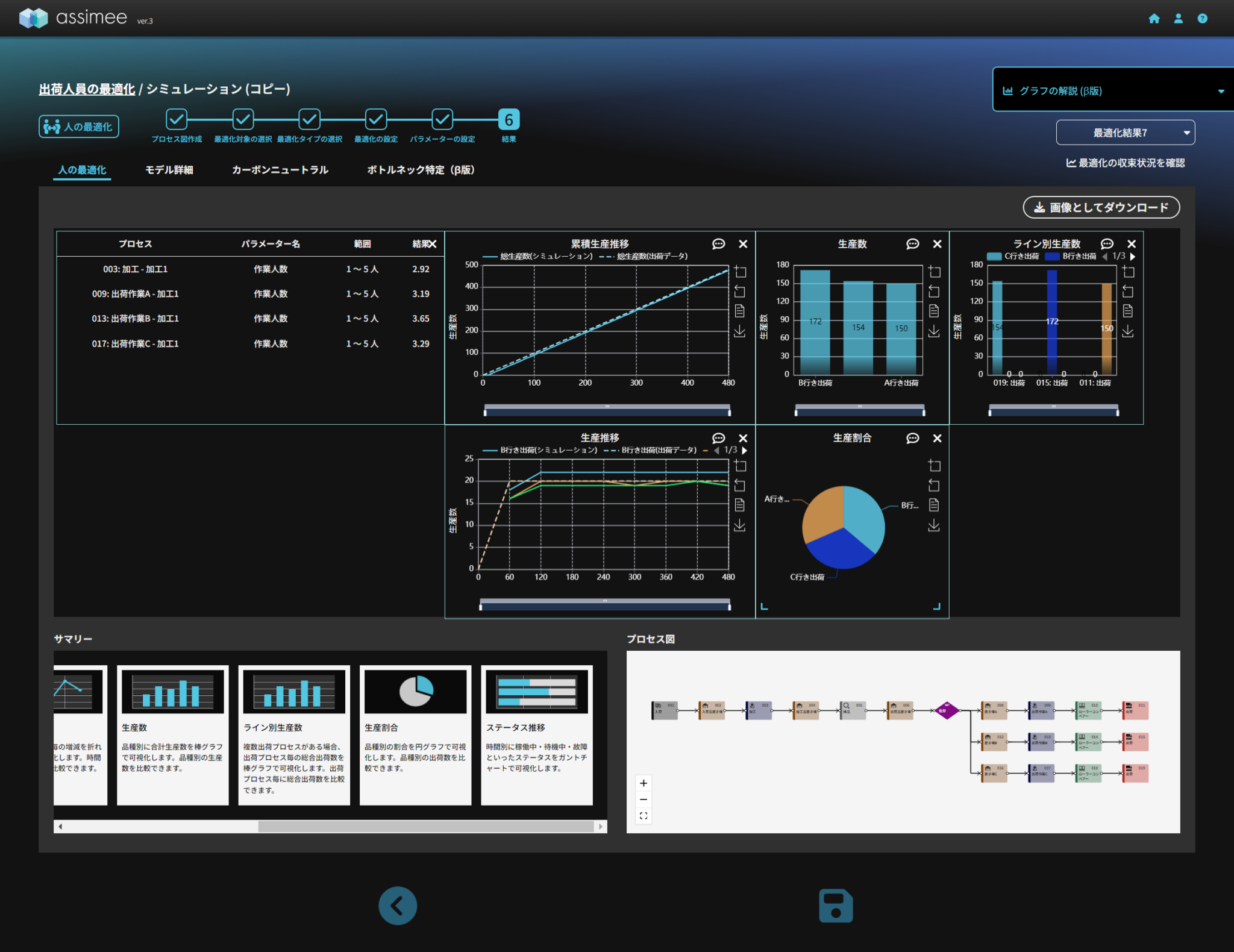Open the カーボンニュートラル tab
Image resolution: width=1234 pixels, height=952 pixels.
280,170
